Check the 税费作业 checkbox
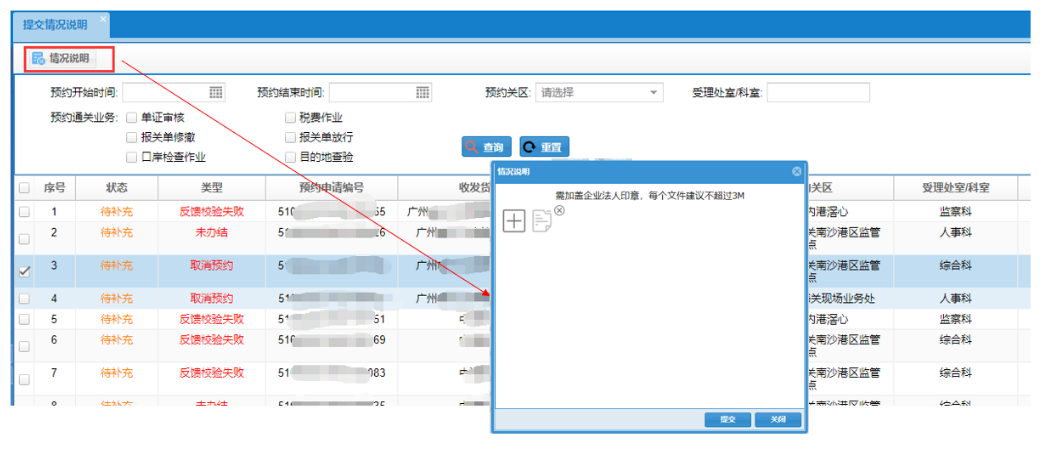 tap(290, 118)
